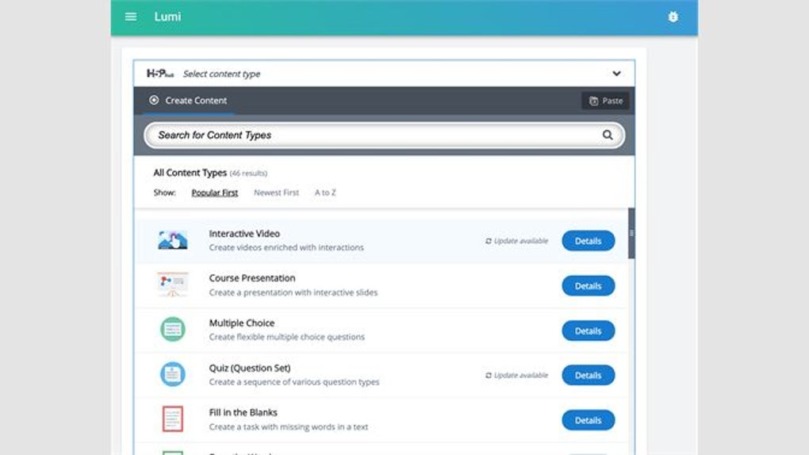809x455 pixels.
Task: Click the Paste button
Action: [x=606, y=101]
